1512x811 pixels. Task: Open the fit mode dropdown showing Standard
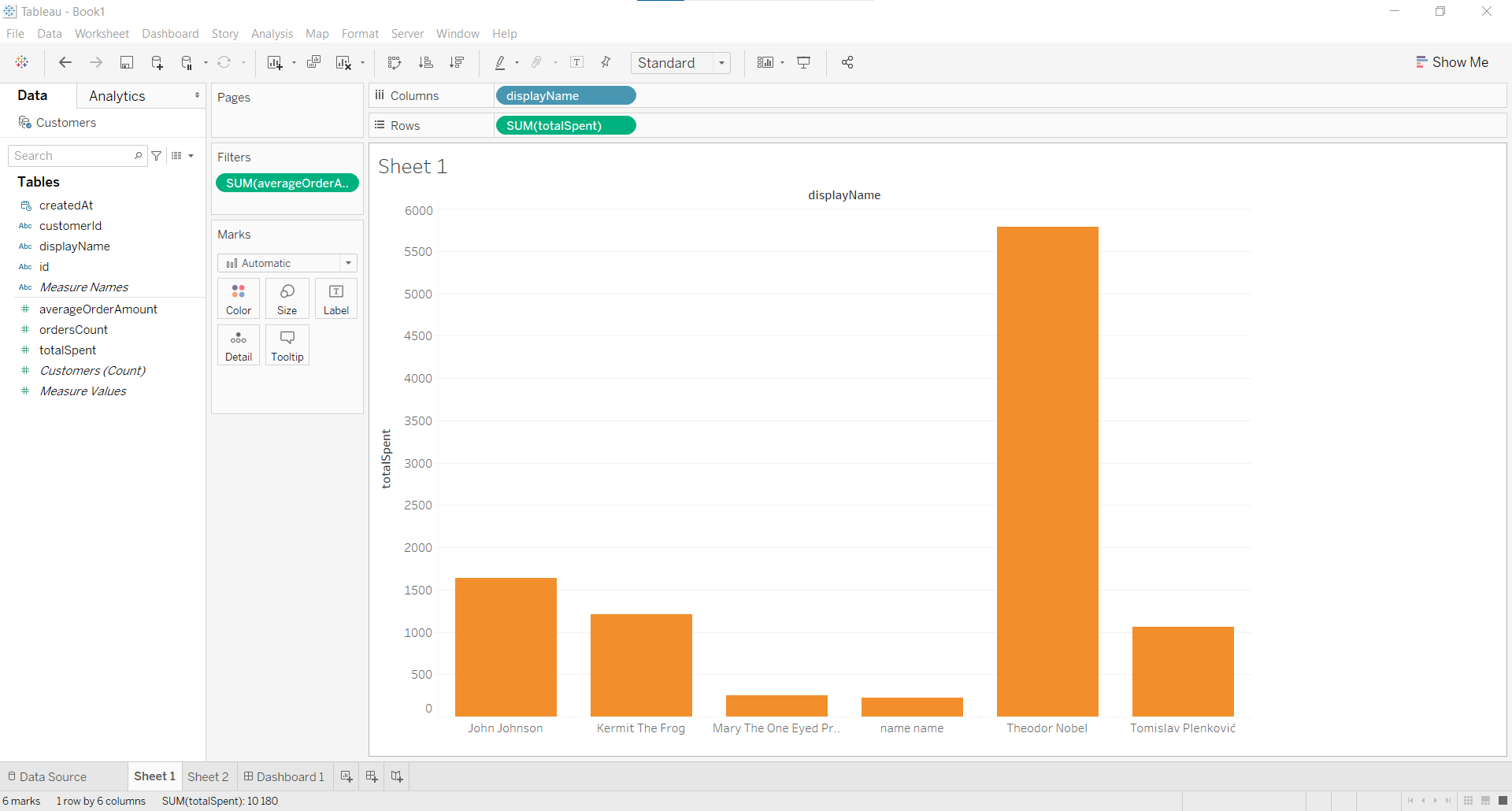(x=721, y=63)
